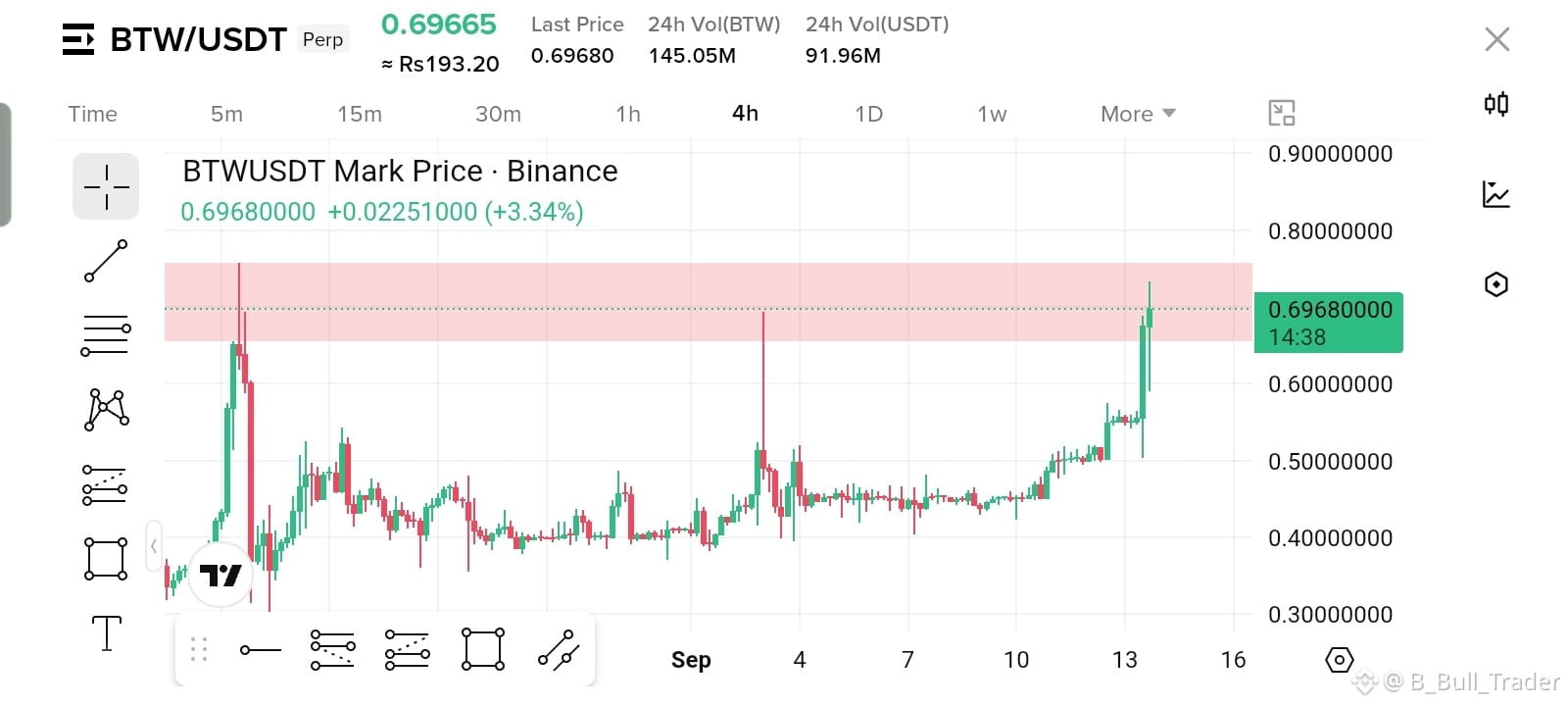The height and width of the screenshot is (706, 1568).
Task: Choose the horizontal lines tool in sidebar
Action: point(106,335)
